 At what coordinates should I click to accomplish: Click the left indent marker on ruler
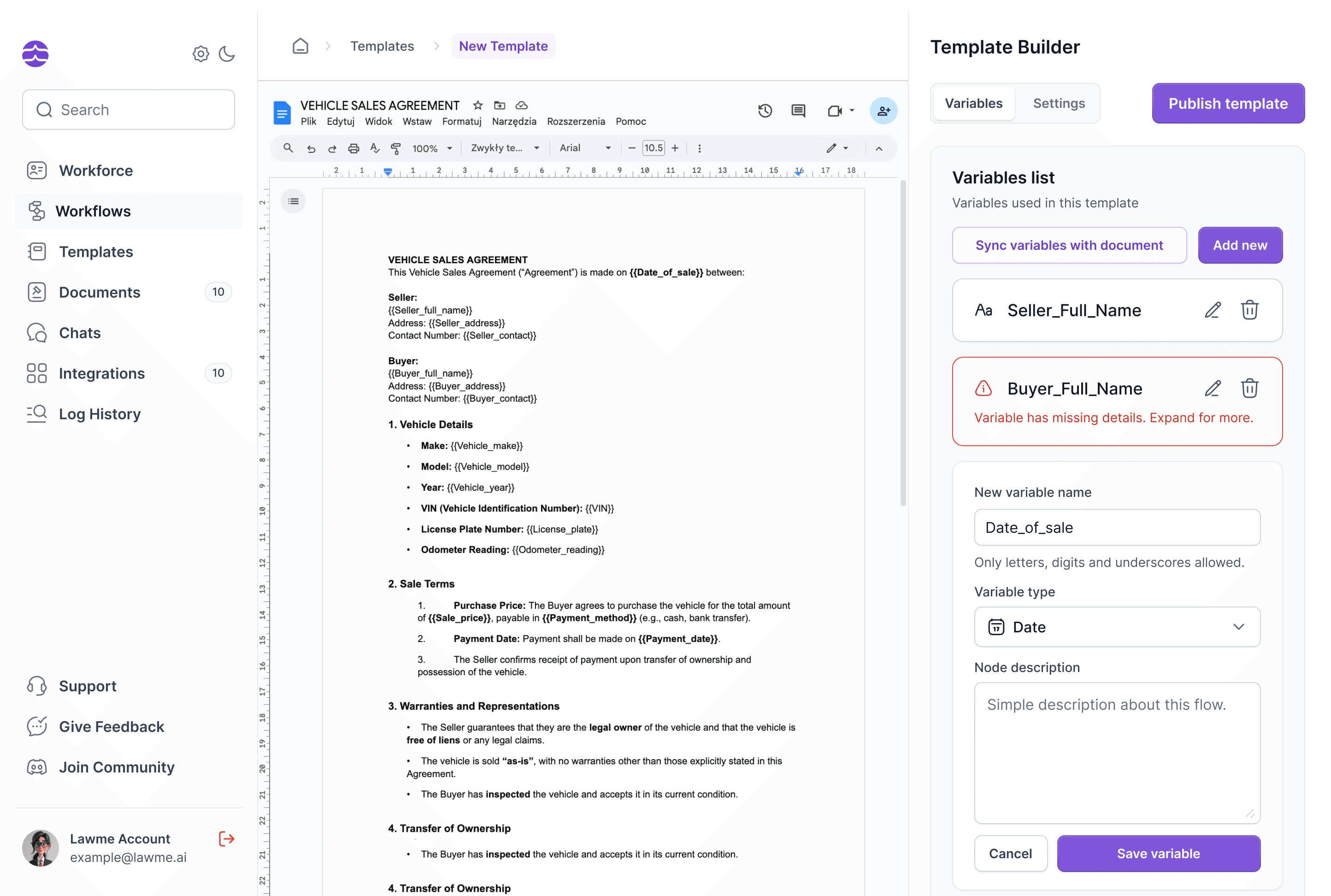[x=388, y=172]
